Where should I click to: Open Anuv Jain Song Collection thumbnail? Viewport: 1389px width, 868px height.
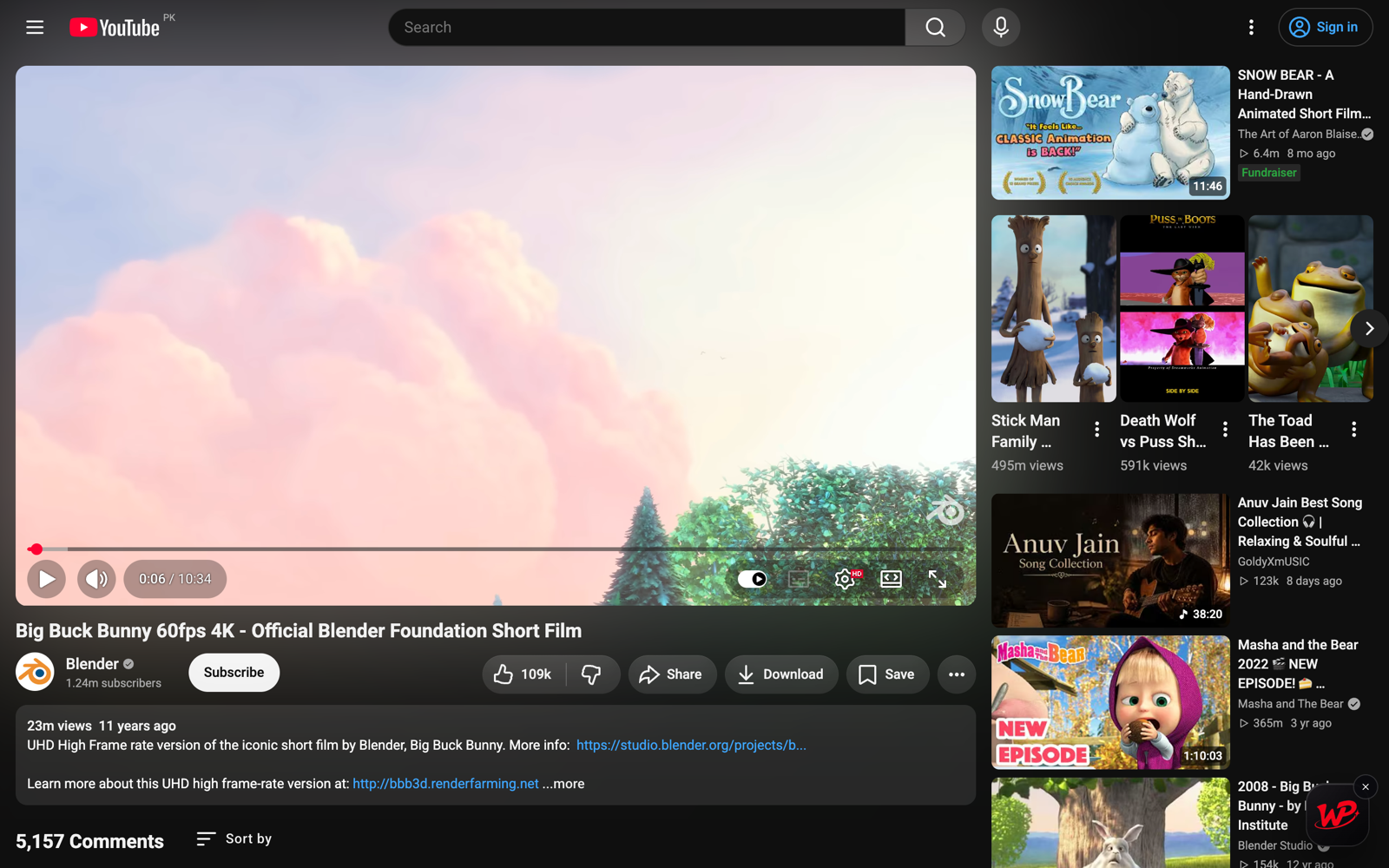click(1110, 561)
